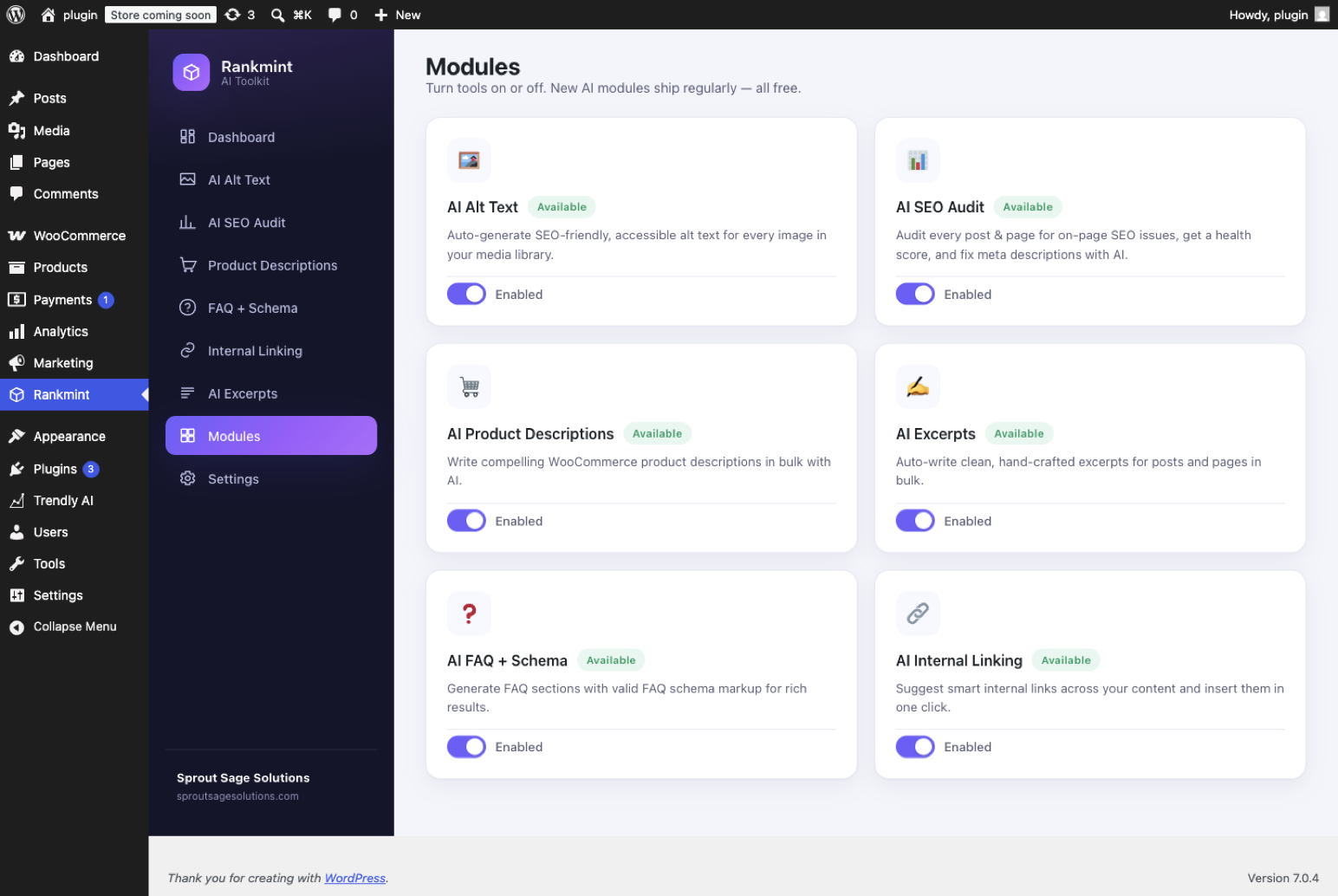The height and width of the screenshot is (896, 1338).
Task: Switch off the AI FAQ + Schema toggle
Action: tap(466, 747)
